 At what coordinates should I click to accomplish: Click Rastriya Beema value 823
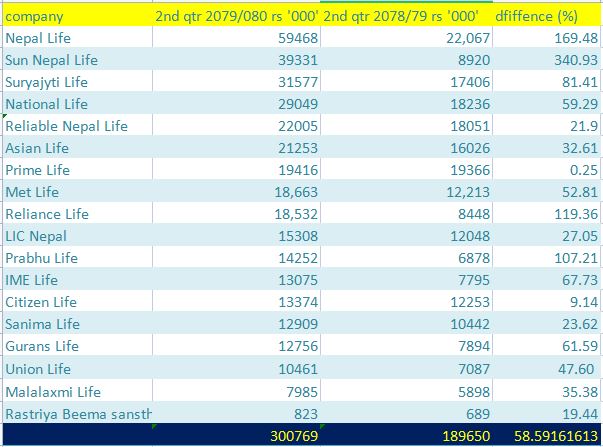(237, 414)
